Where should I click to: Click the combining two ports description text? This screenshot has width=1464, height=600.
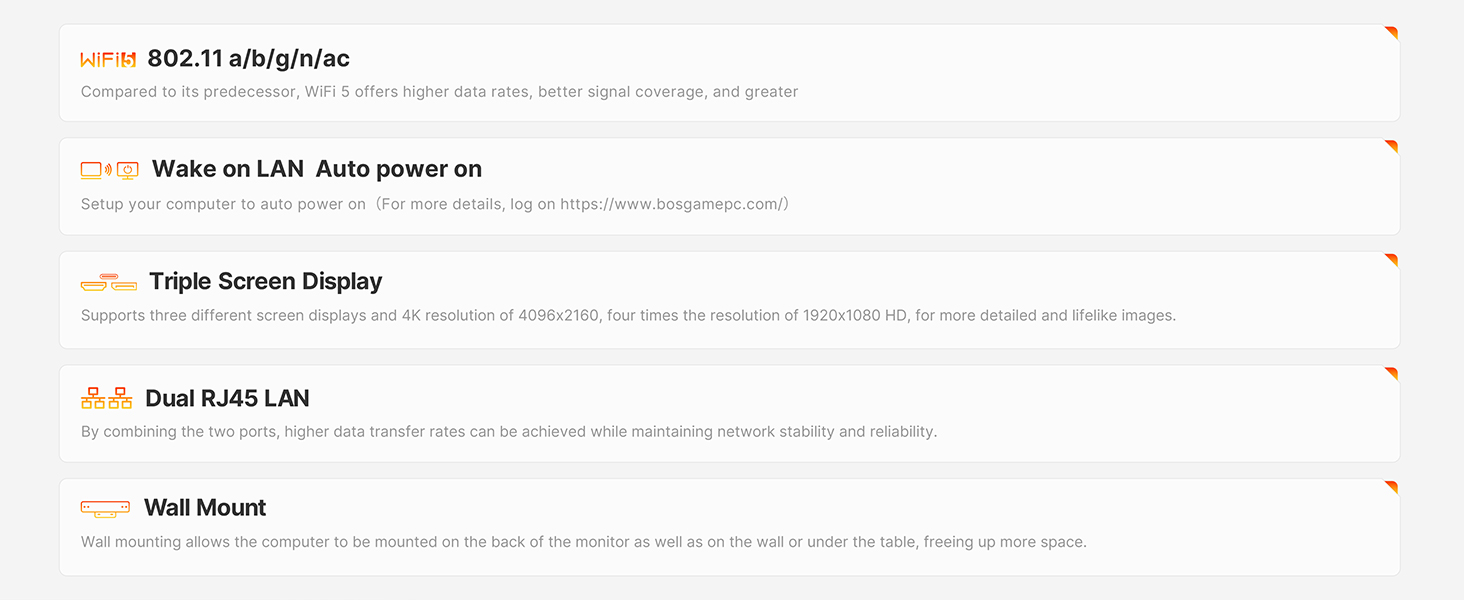click(x=508, y=432)
